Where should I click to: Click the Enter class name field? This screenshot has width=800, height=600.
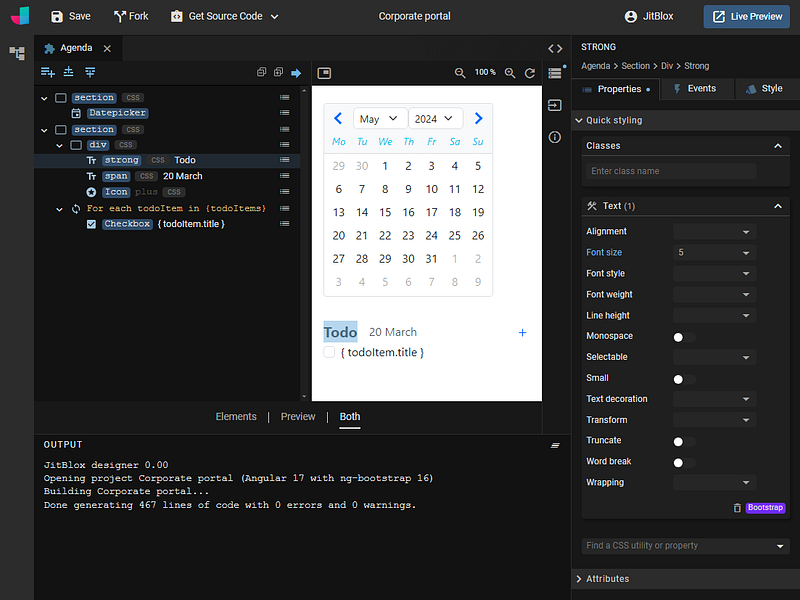tap(670, 171)
